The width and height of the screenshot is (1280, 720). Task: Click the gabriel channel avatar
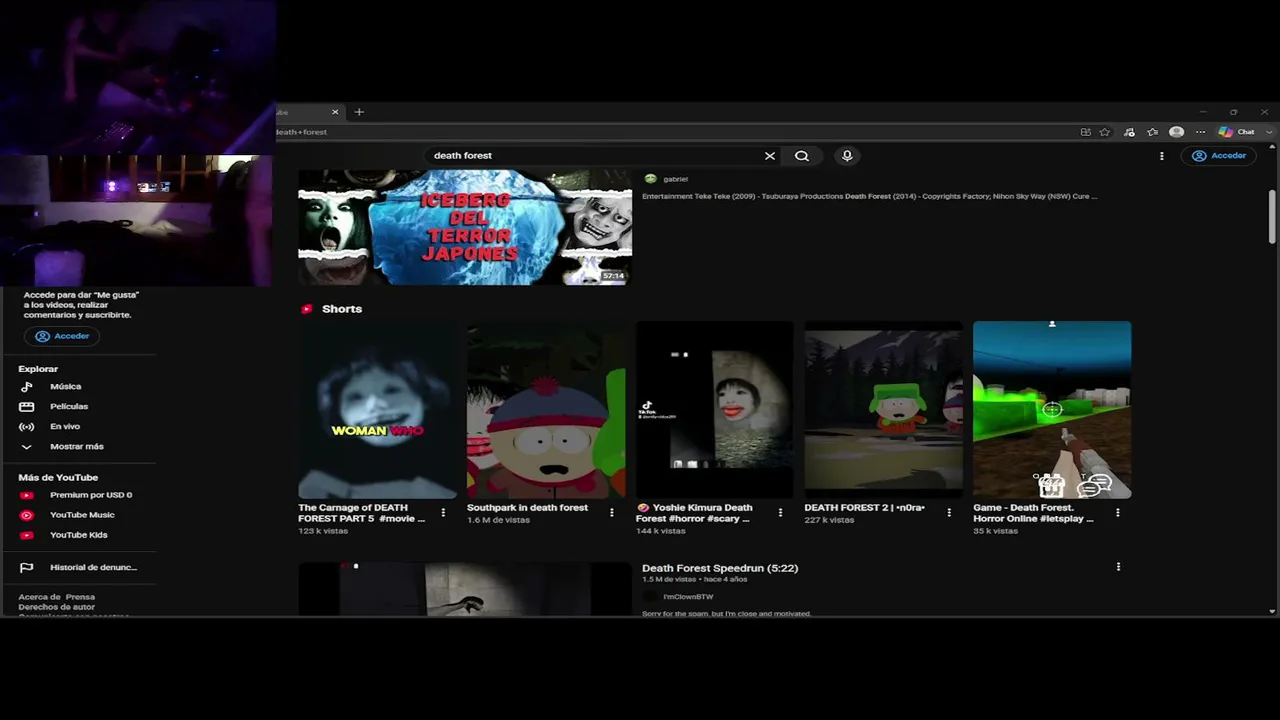click(x=650, y=179)
